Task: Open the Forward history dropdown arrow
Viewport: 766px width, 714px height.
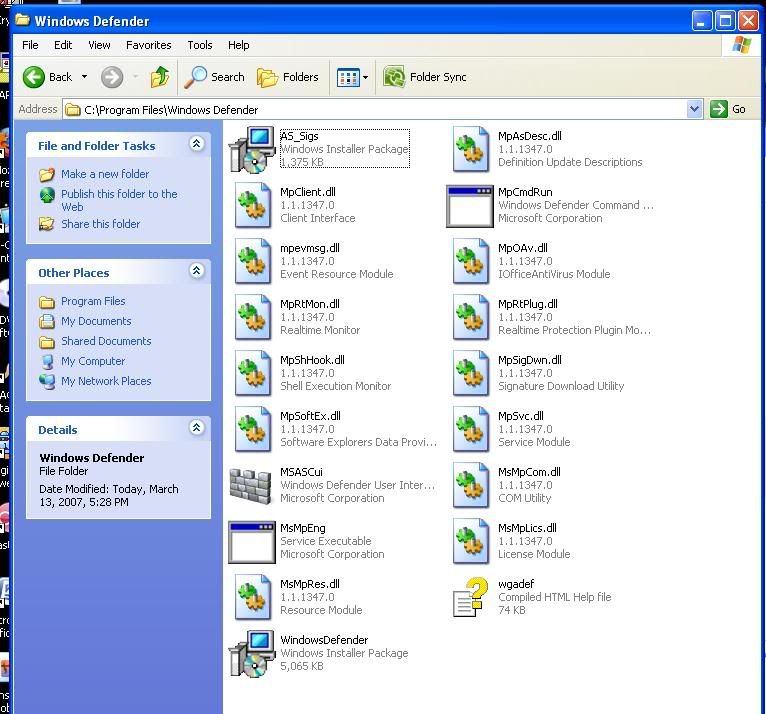Action: click(135, 77)
